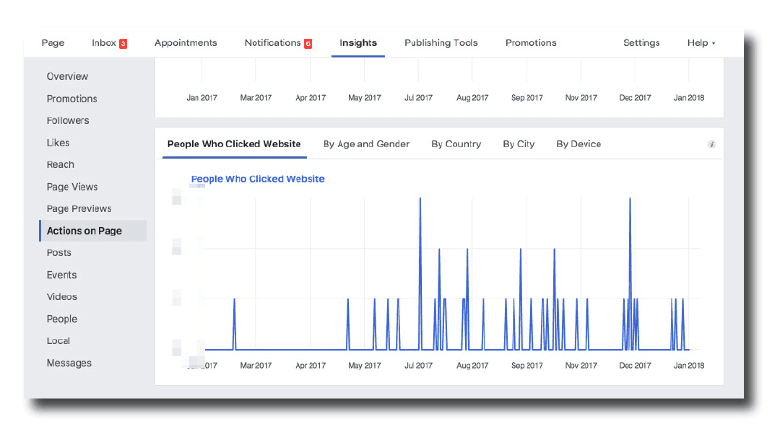View People insights

tap(62, 319)
